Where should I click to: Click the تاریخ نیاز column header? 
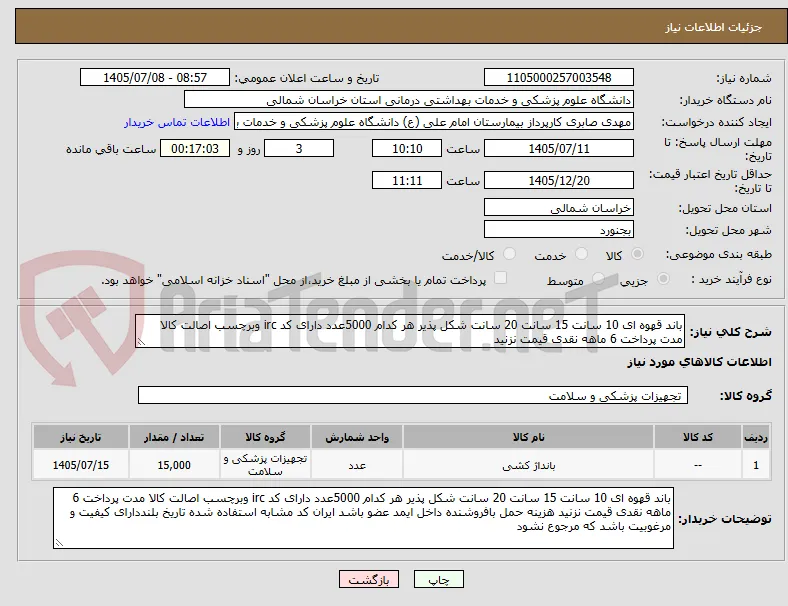pos(81,437)
